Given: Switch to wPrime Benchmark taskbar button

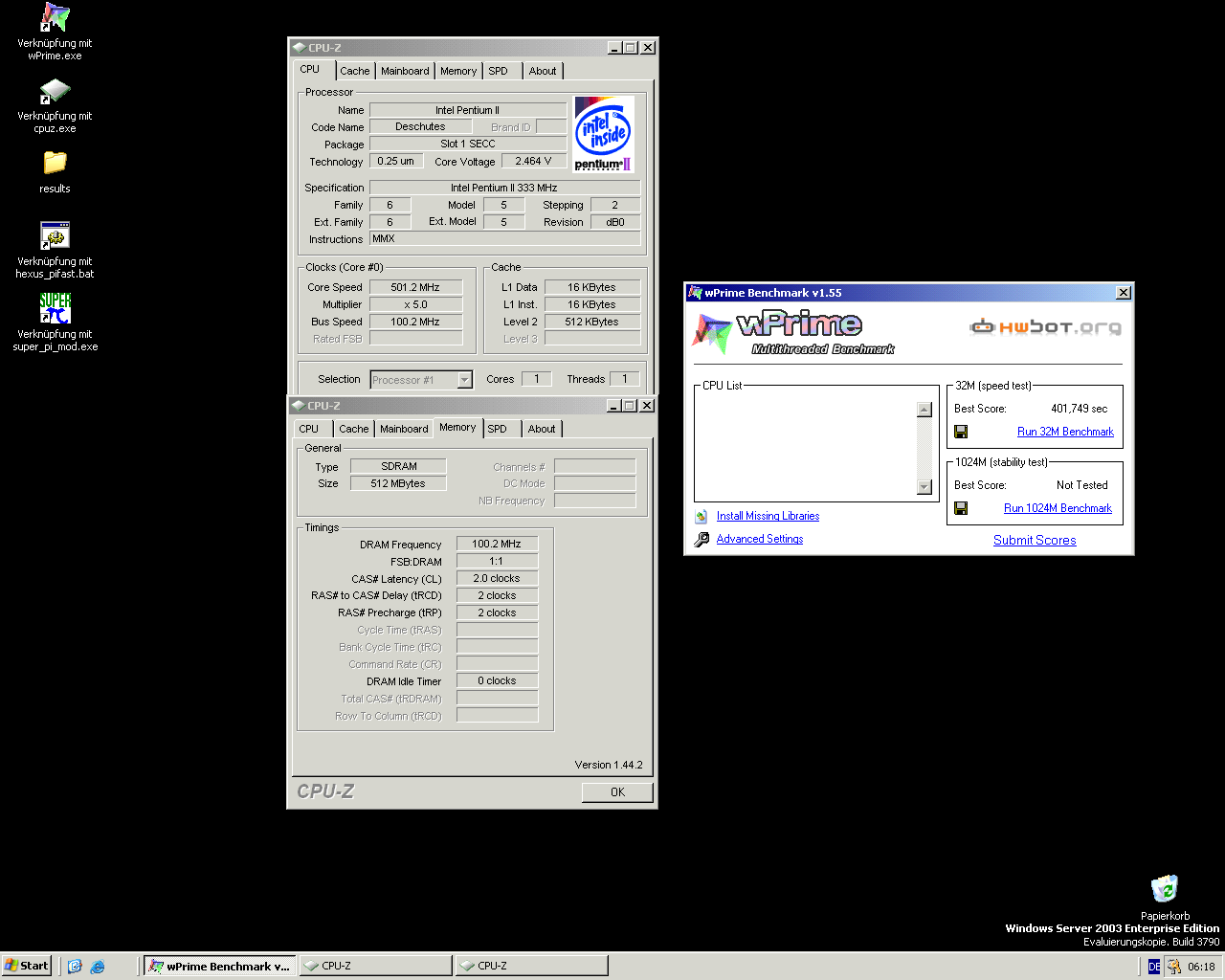Looking at the screenshot, I should pyautogui.click(x=218, y=966).
